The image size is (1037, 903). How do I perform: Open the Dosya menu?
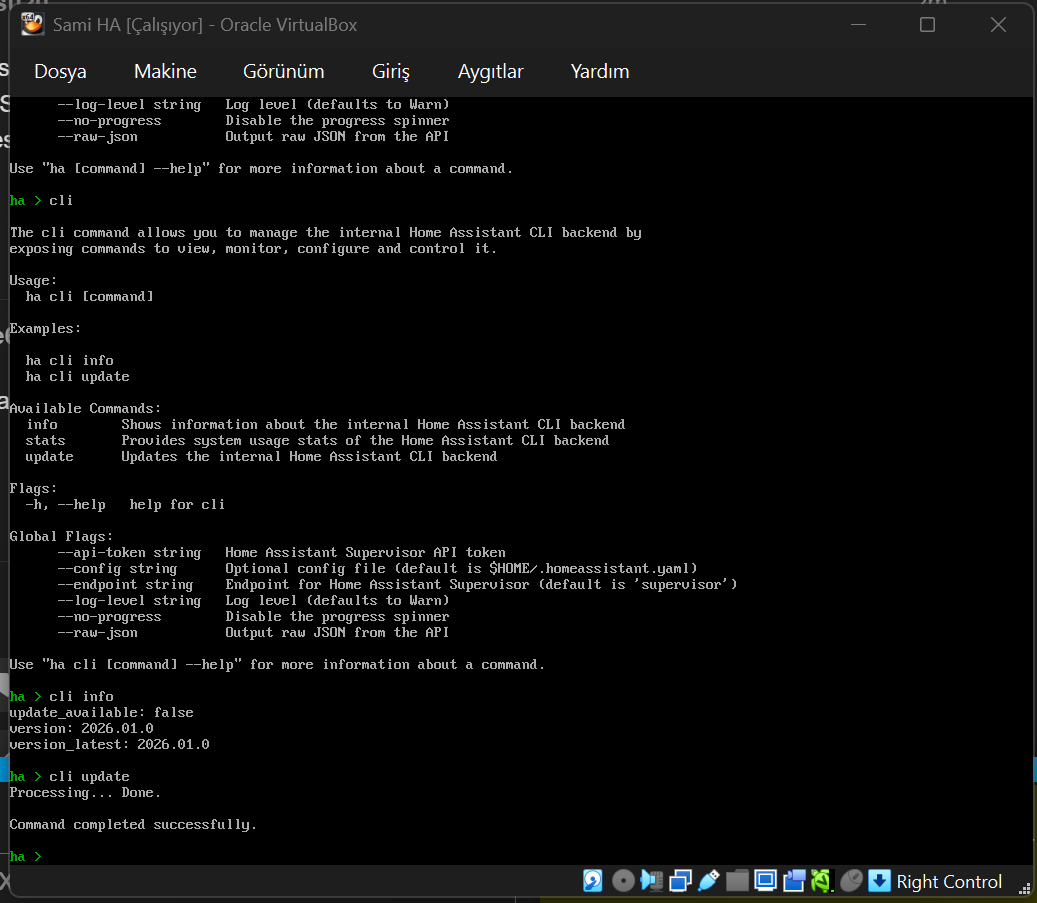coord(60,71)
